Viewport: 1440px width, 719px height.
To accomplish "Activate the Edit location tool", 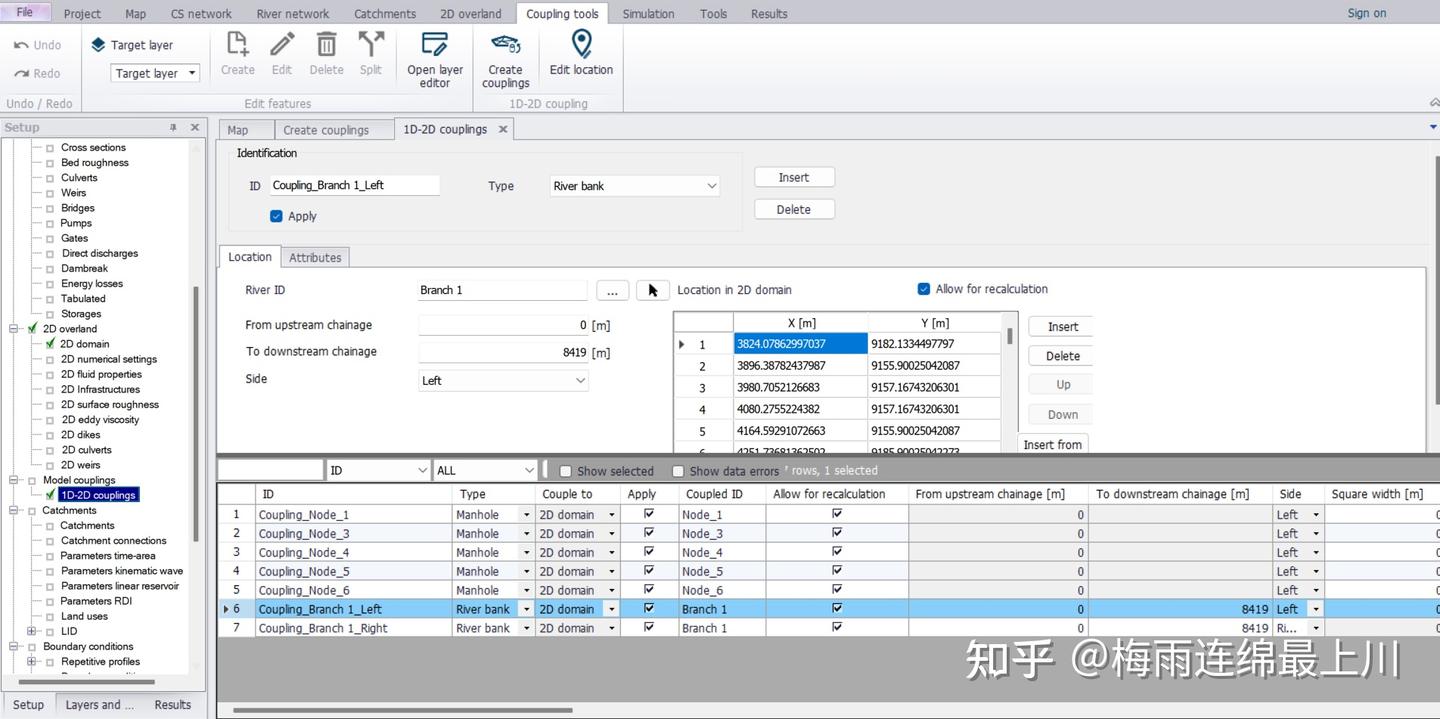I will [x=580, y=50].
